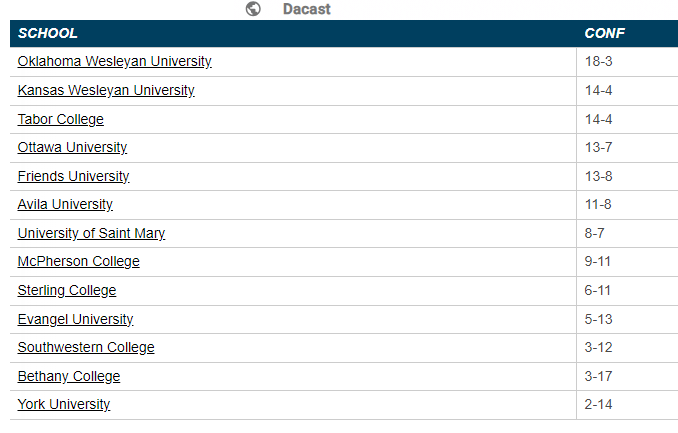Open the Oklahoma Wesleyan University link

pyautogui.click(x=115, y=62)
